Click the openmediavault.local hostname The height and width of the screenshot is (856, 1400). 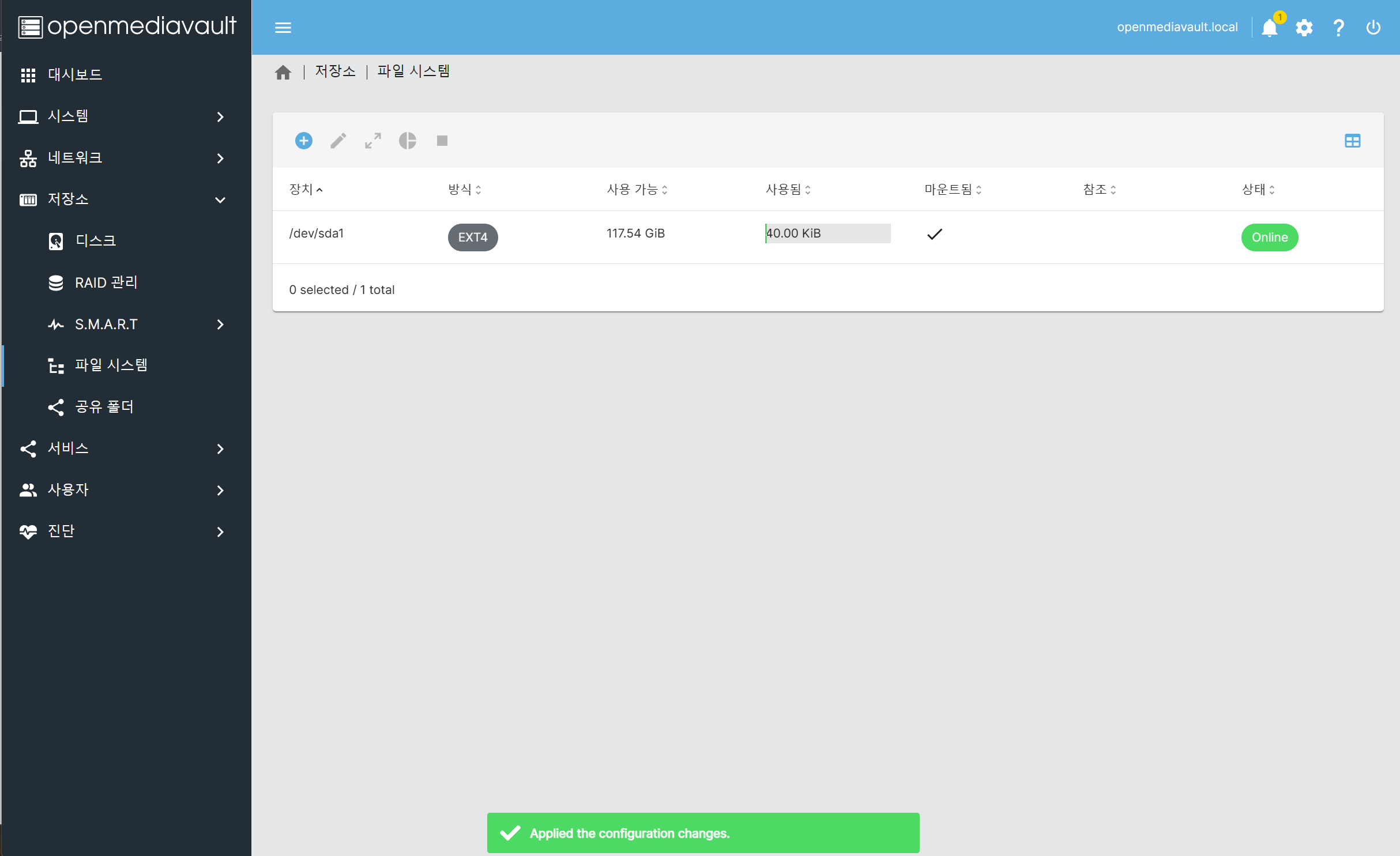1177,27
